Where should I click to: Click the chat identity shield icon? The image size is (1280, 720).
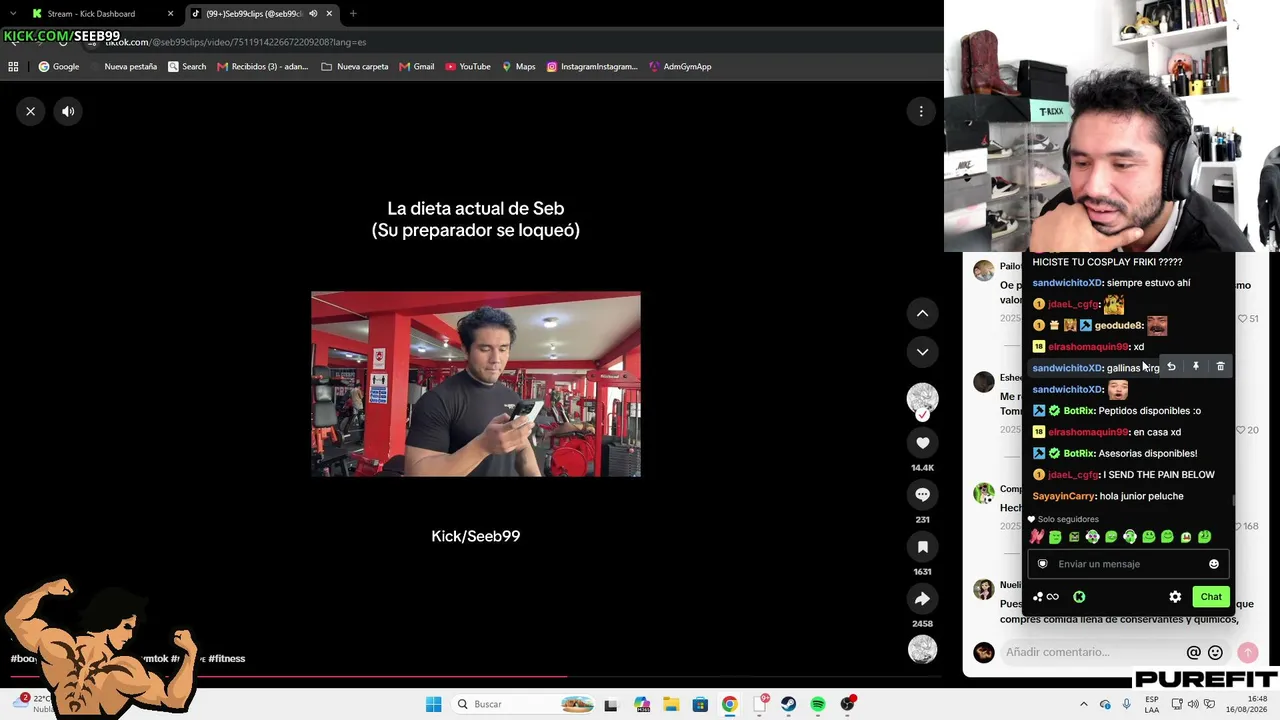(1042, 564)
